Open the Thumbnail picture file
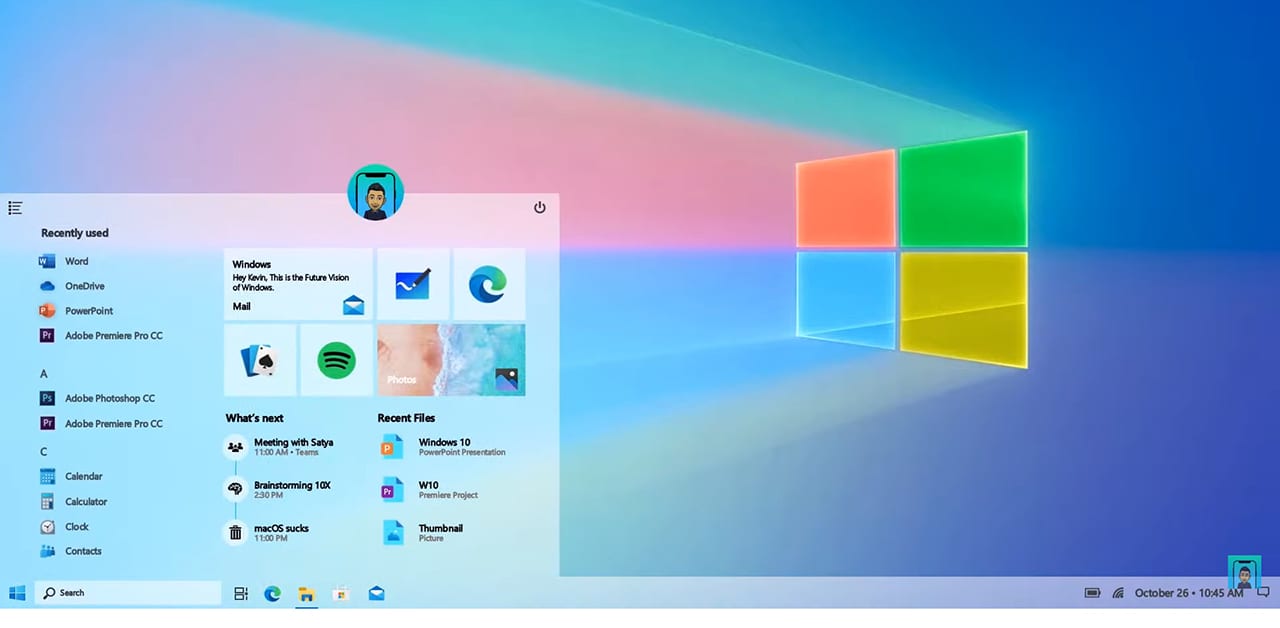 pyautogui.click(x=423, y=532)
